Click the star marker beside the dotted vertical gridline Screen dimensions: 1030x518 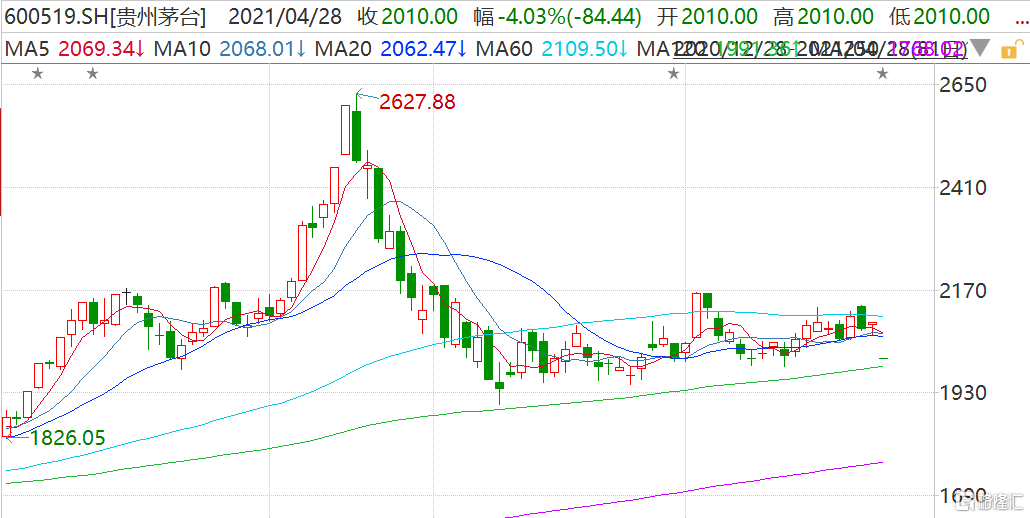pos(673,74)
